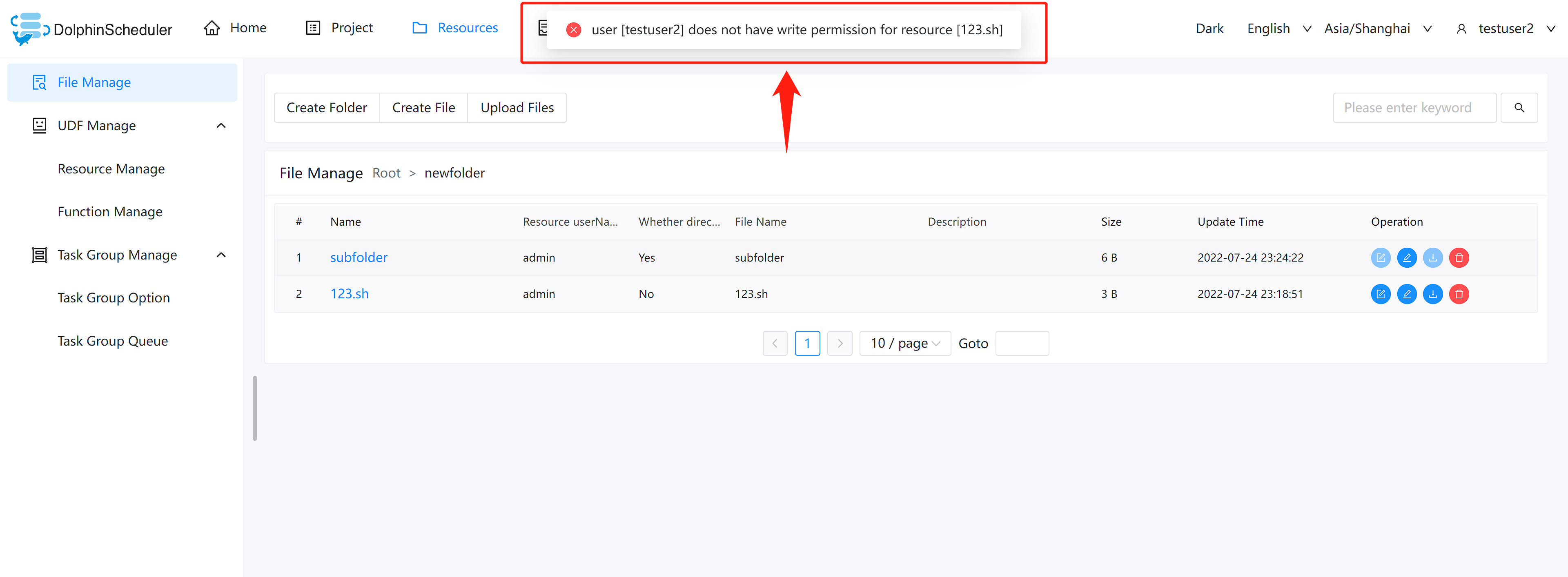This screenshot has height=577, width=1568.
Task: Open the Asia/Shanghai timezone dropdown
Action: [x=1377, y=29]
